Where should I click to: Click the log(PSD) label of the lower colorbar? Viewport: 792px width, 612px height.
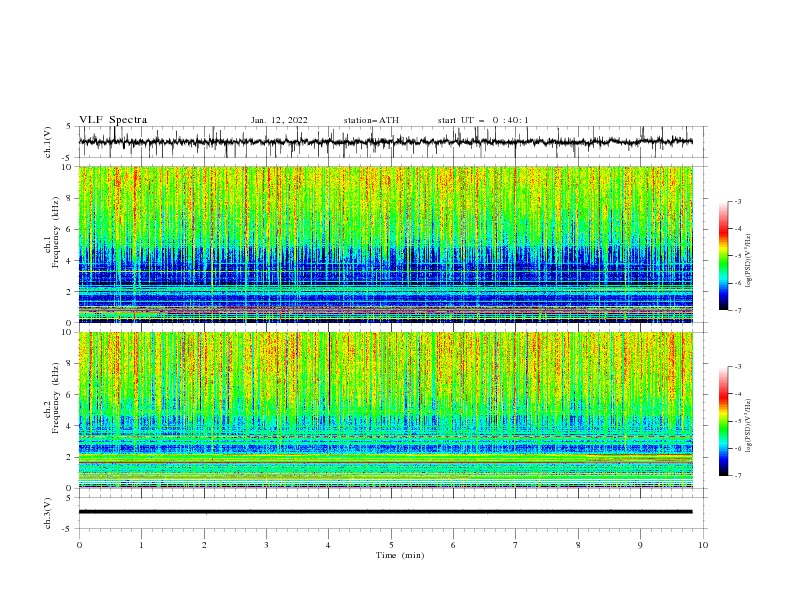pos(748,426)
